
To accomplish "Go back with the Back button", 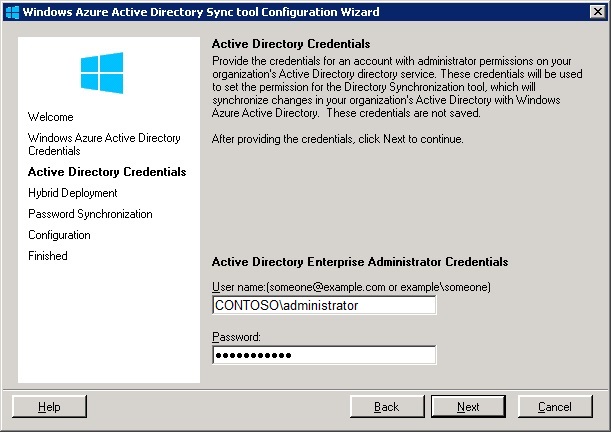I will click(x=387, y=406).
